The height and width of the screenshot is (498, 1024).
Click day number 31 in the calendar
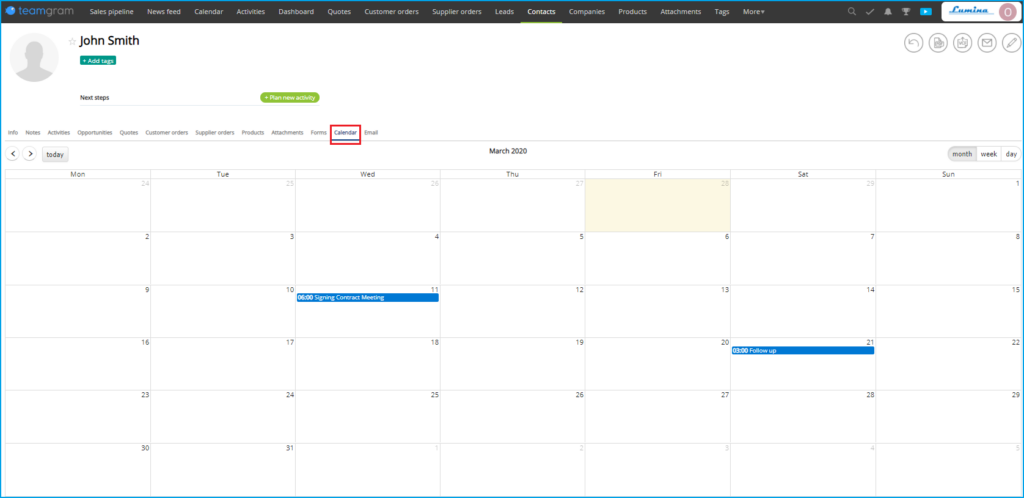pos(290,448)
